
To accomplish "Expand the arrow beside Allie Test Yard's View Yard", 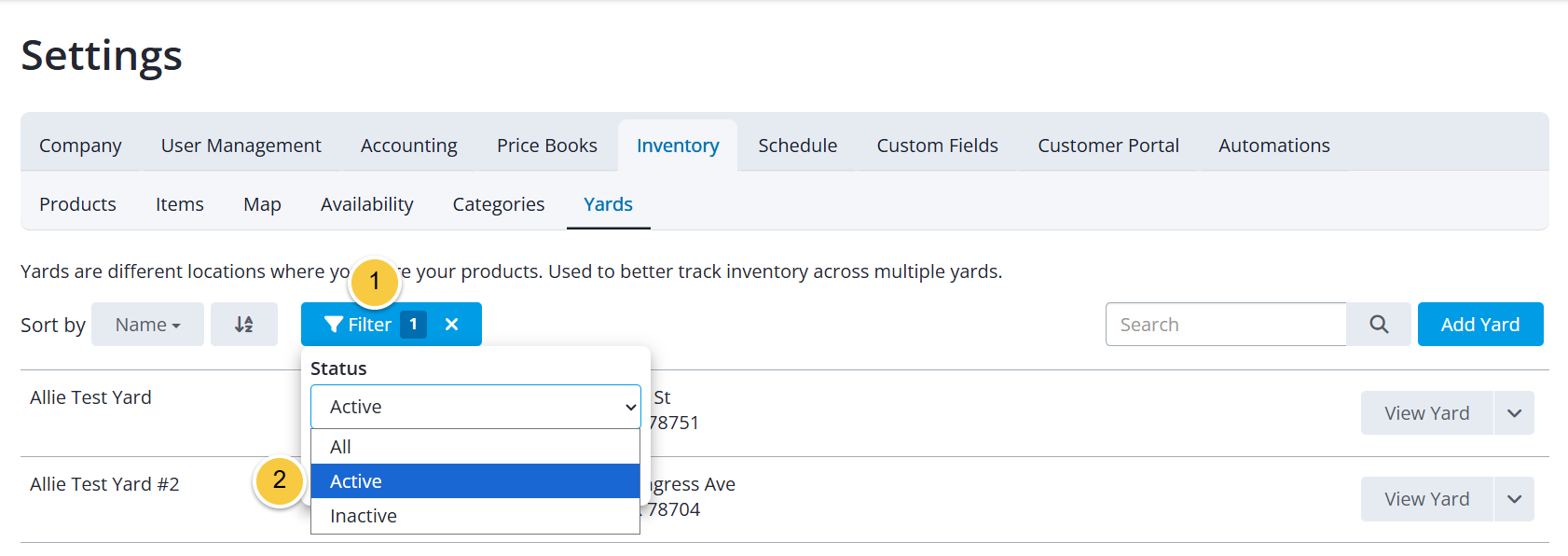I will pyautogui.click(x=1514, y=413).
